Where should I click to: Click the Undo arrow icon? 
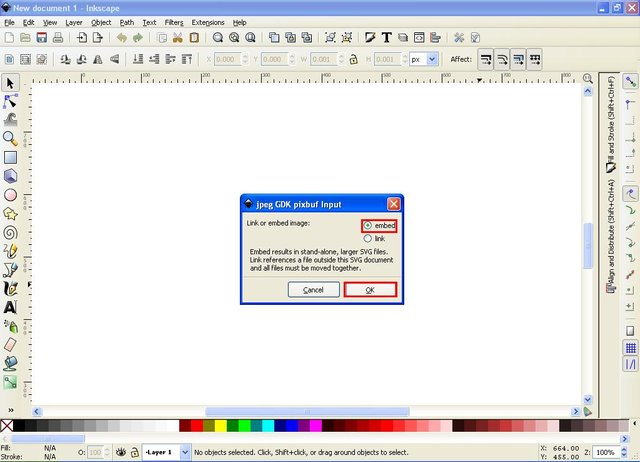[x=122, y=38]
